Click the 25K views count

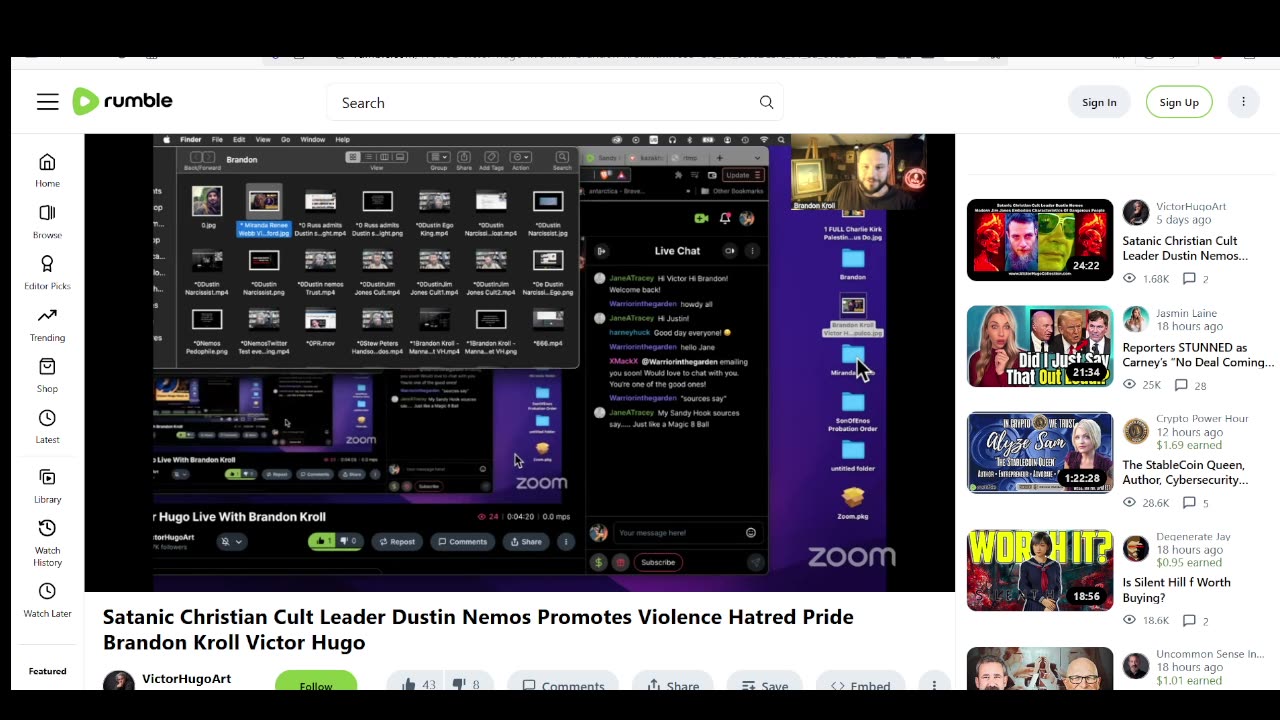[1142, 385]
